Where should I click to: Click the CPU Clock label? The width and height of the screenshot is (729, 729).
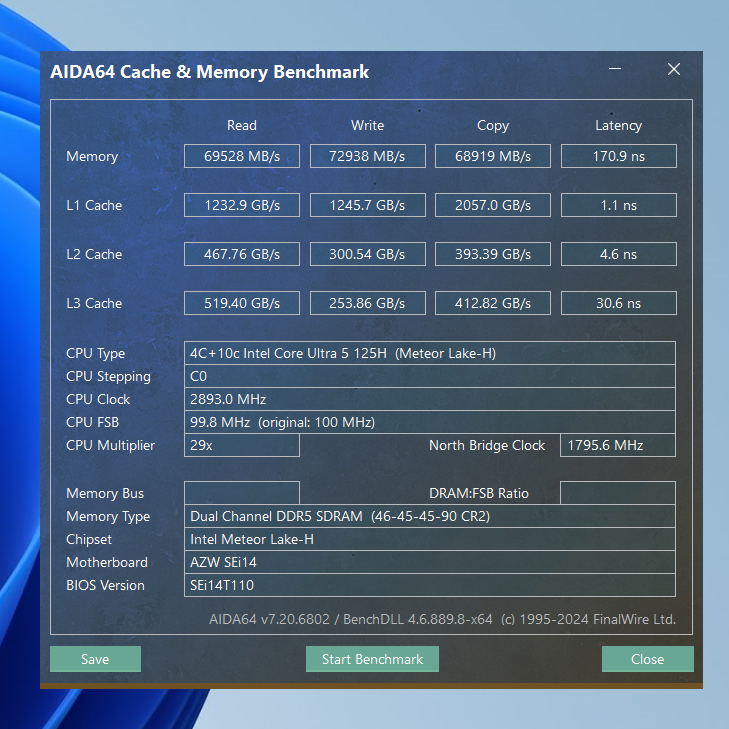click(98, 399)
